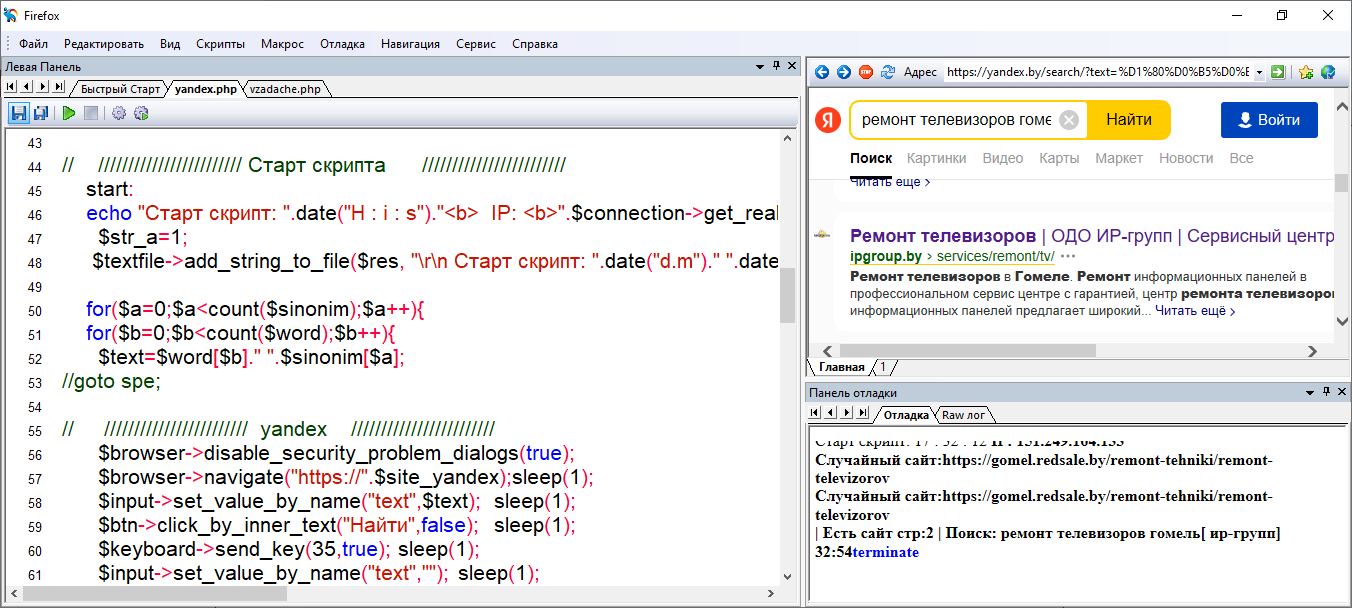This screenshot has width=1352, height=608.
Task: Click the browser Back arrow icon
Action: [x=822, y=72]
